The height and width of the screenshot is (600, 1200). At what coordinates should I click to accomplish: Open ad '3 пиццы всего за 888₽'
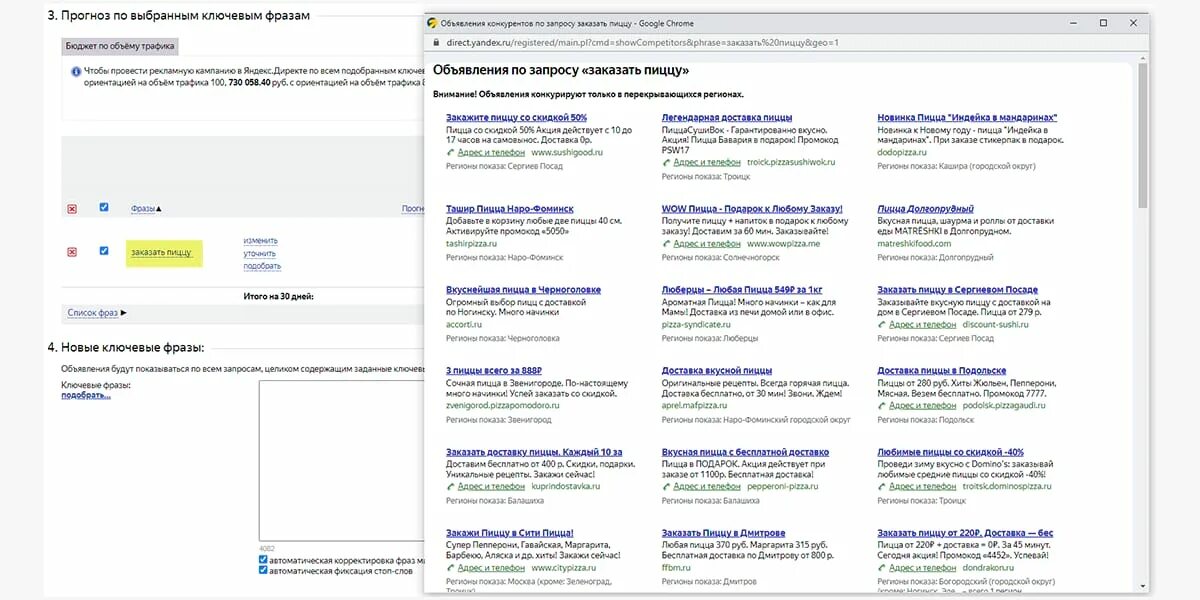coord(494,371)
